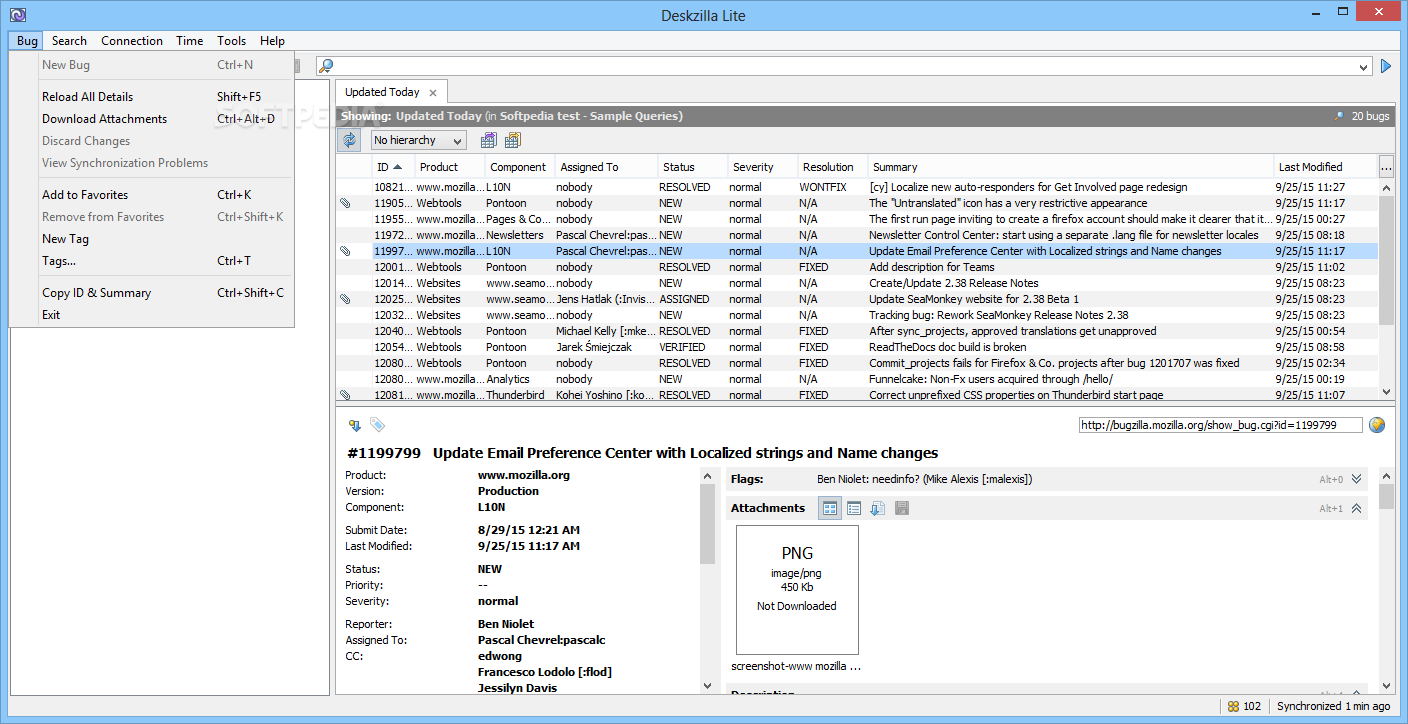Choose Tags... from Bug menu
The image size is (1408, 724).
(x=152, y=261)
